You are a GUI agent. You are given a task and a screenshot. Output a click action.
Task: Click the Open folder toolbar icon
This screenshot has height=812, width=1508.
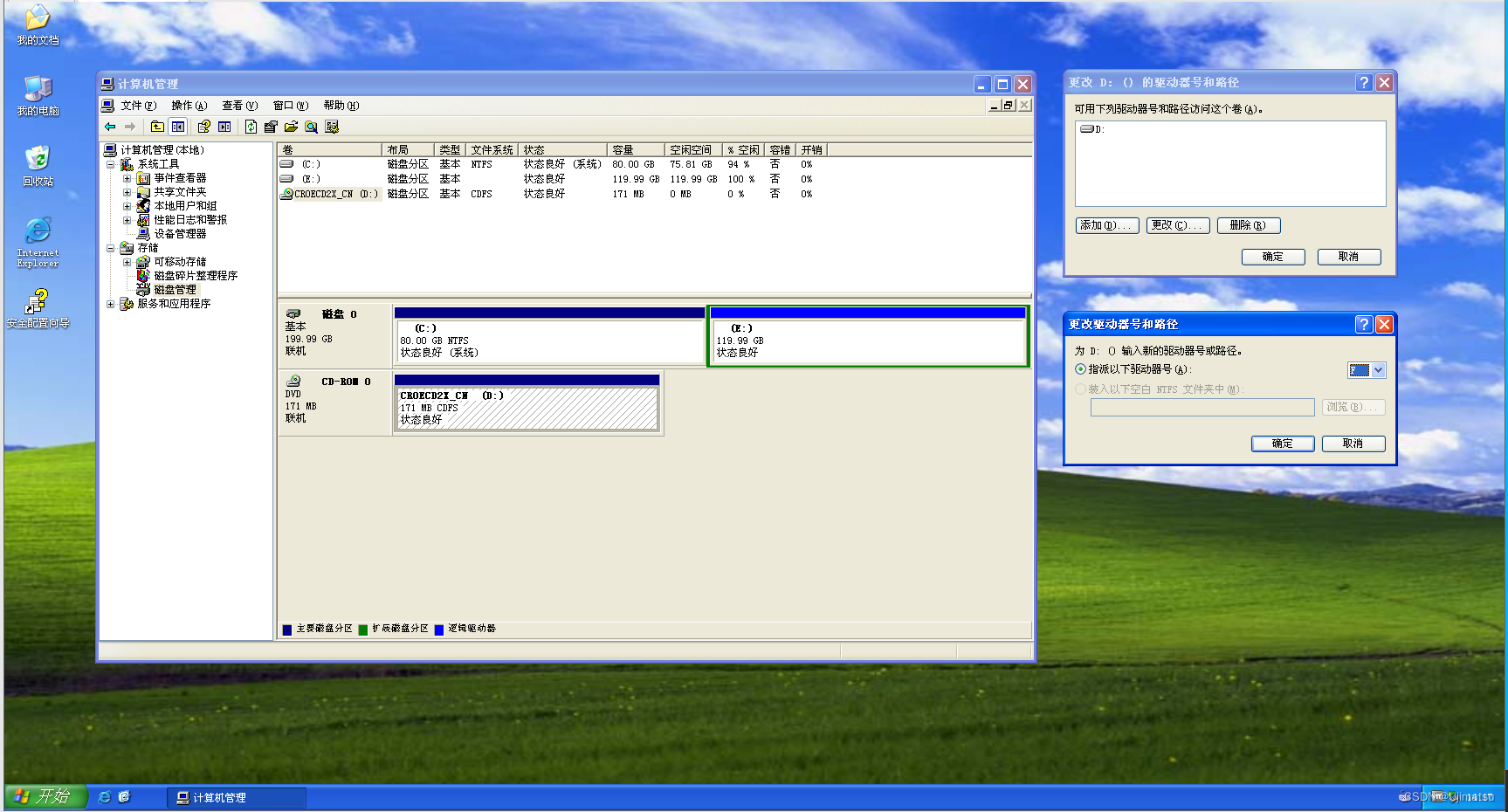(291, 127)
